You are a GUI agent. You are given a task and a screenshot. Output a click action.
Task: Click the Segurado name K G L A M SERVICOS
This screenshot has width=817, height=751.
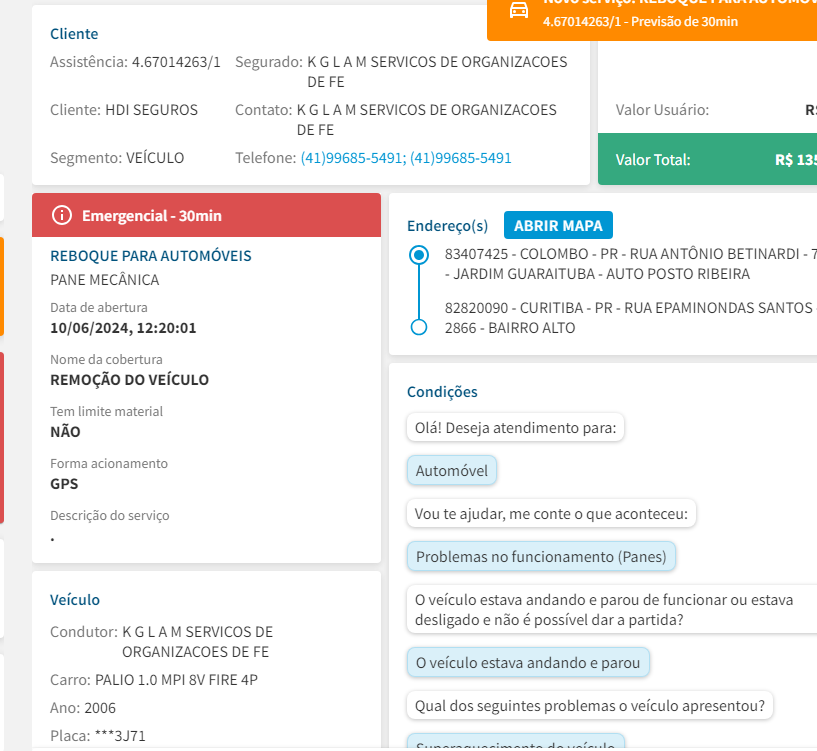pos(437,72)
